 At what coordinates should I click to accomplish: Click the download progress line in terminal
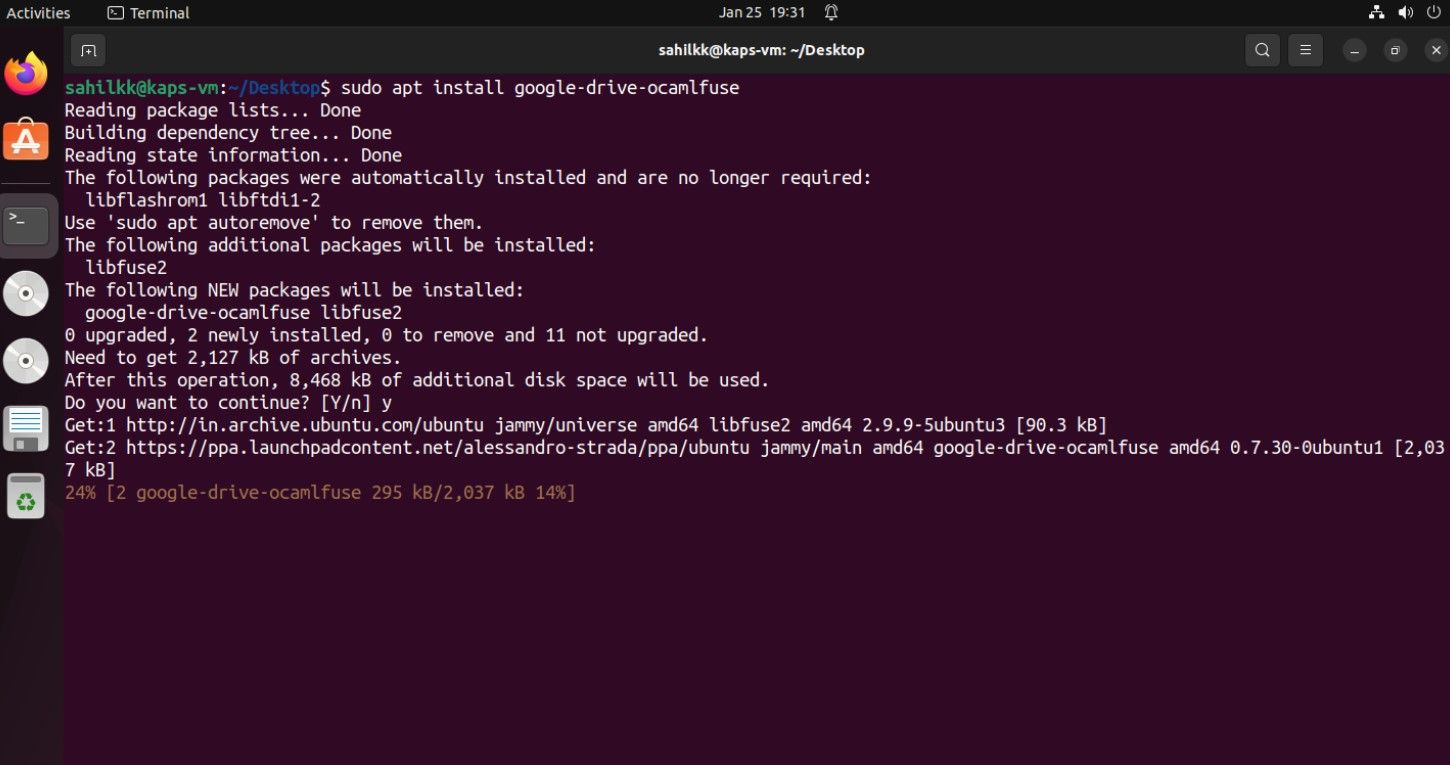tap(320, 493)
